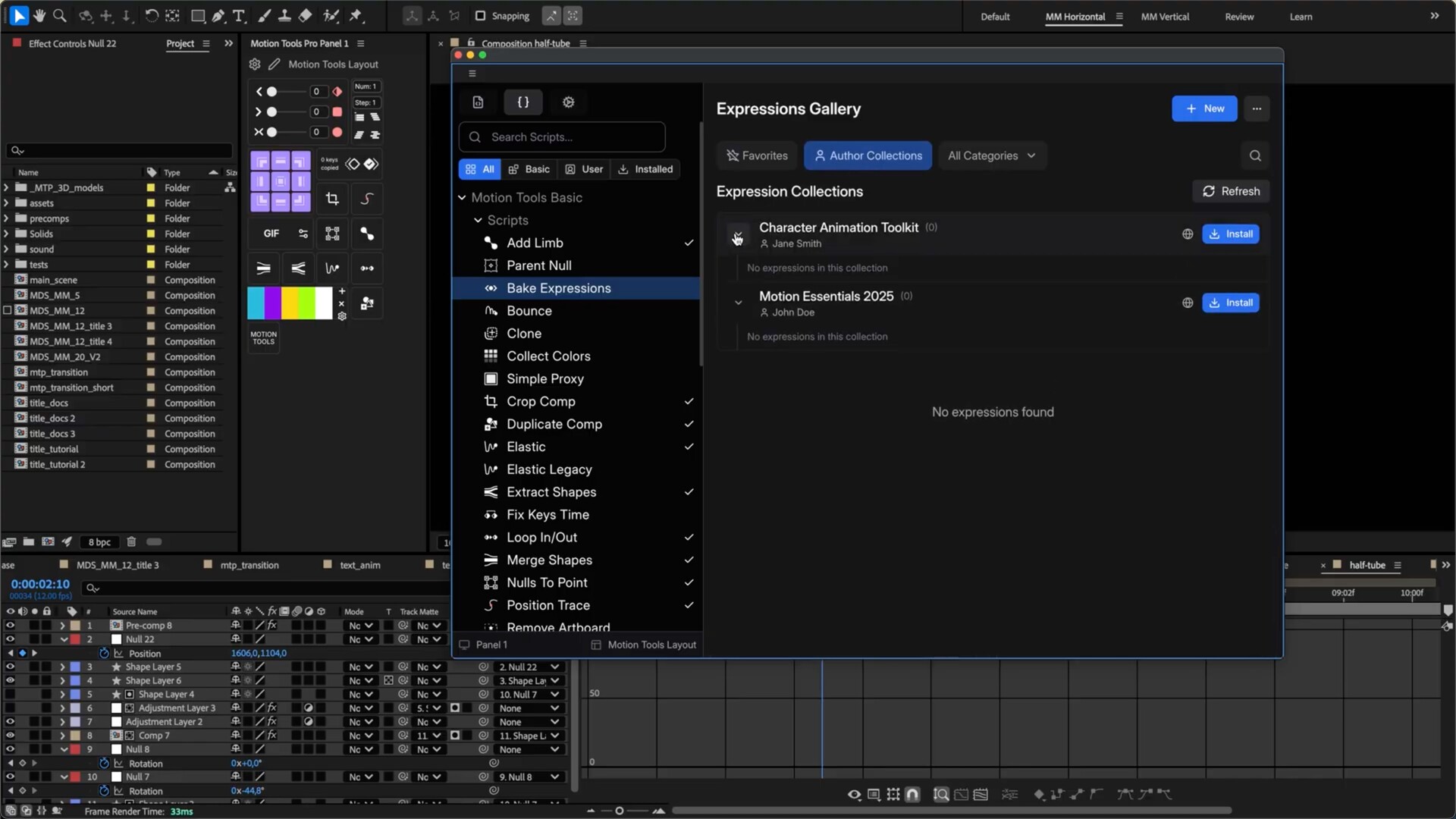
Task: Click the New expression button
Action: 1204,108
